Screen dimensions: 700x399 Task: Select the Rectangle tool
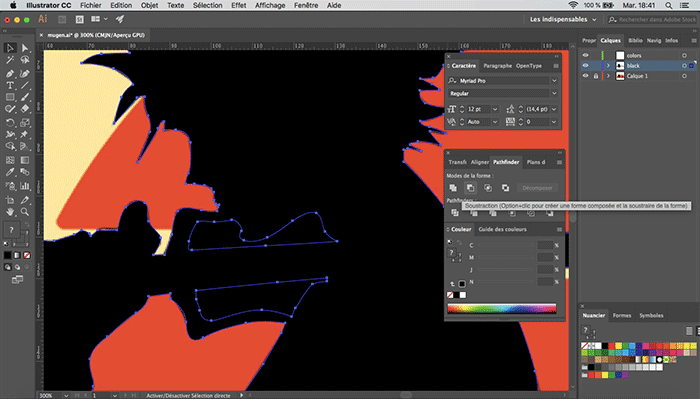tap(10, 97)
